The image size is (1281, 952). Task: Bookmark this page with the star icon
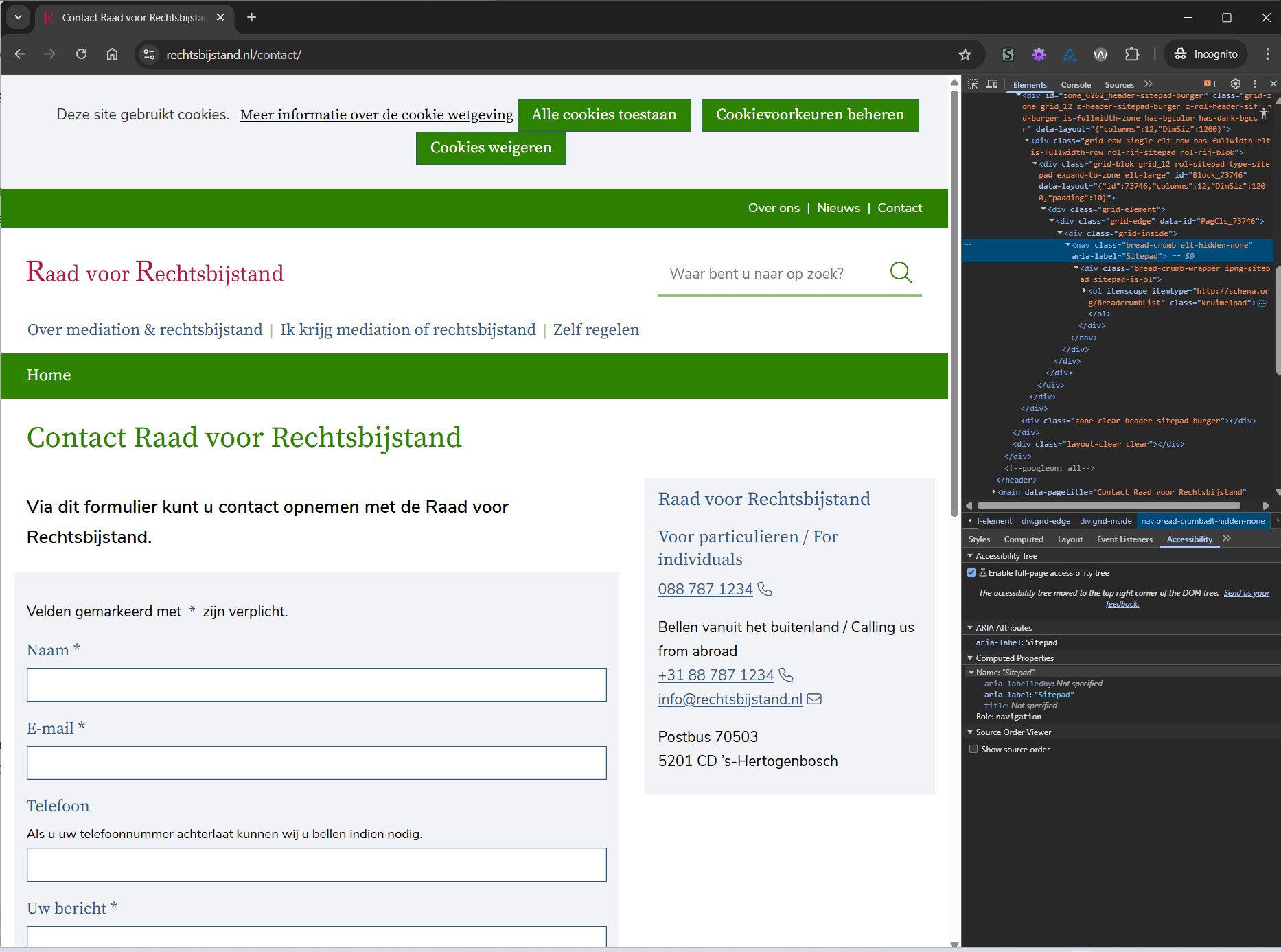[x=965, y=54]
